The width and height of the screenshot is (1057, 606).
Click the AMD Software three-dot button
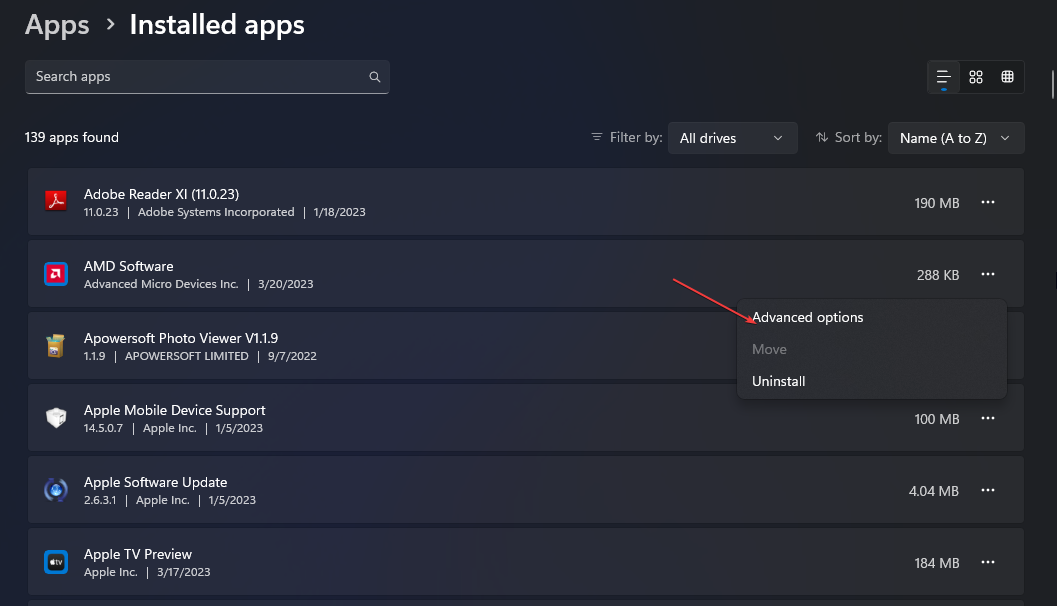988,274
